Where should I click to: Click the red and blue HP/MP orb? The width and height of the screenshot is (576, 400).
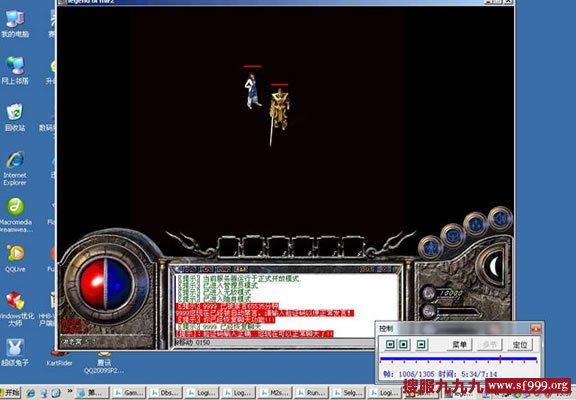(106, 284)
